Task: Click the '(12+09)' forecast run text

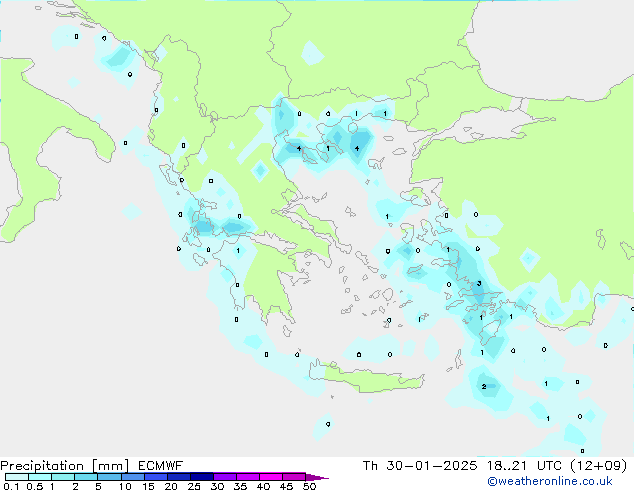Action: tap(598, 466)
